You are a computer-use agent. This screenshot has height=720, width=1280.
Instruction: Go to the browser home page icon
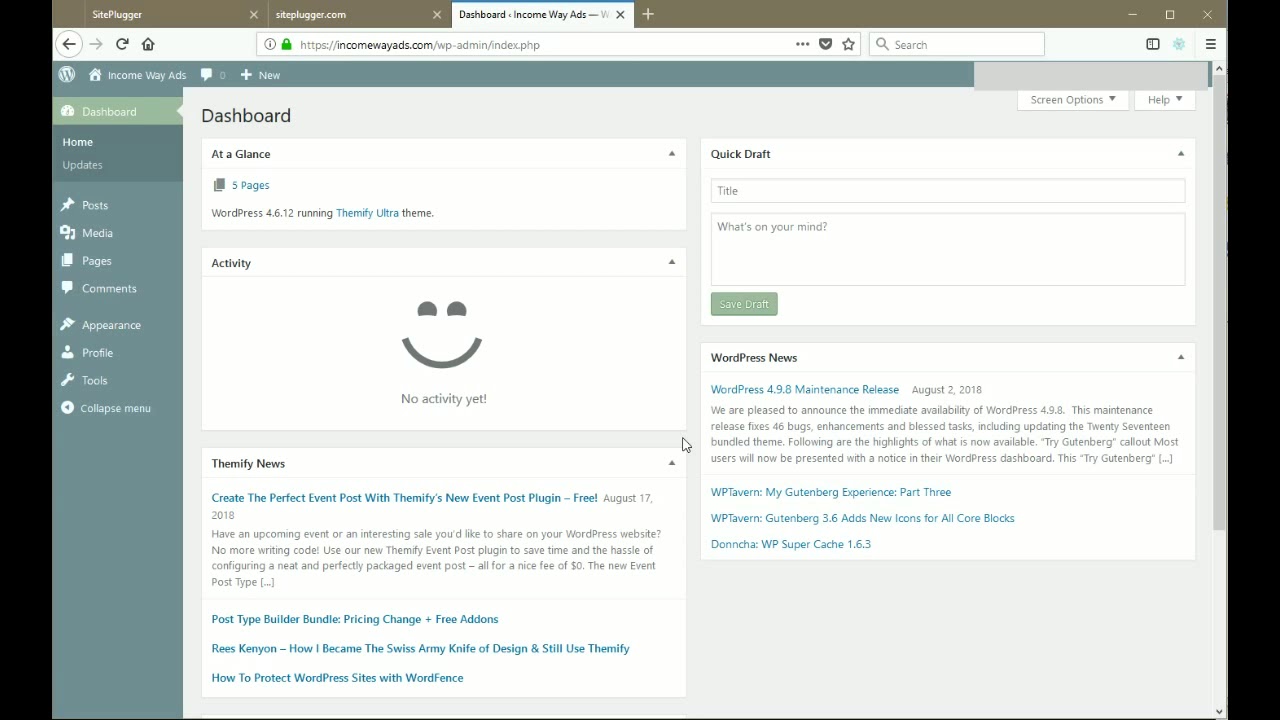(x=148, y=44)
